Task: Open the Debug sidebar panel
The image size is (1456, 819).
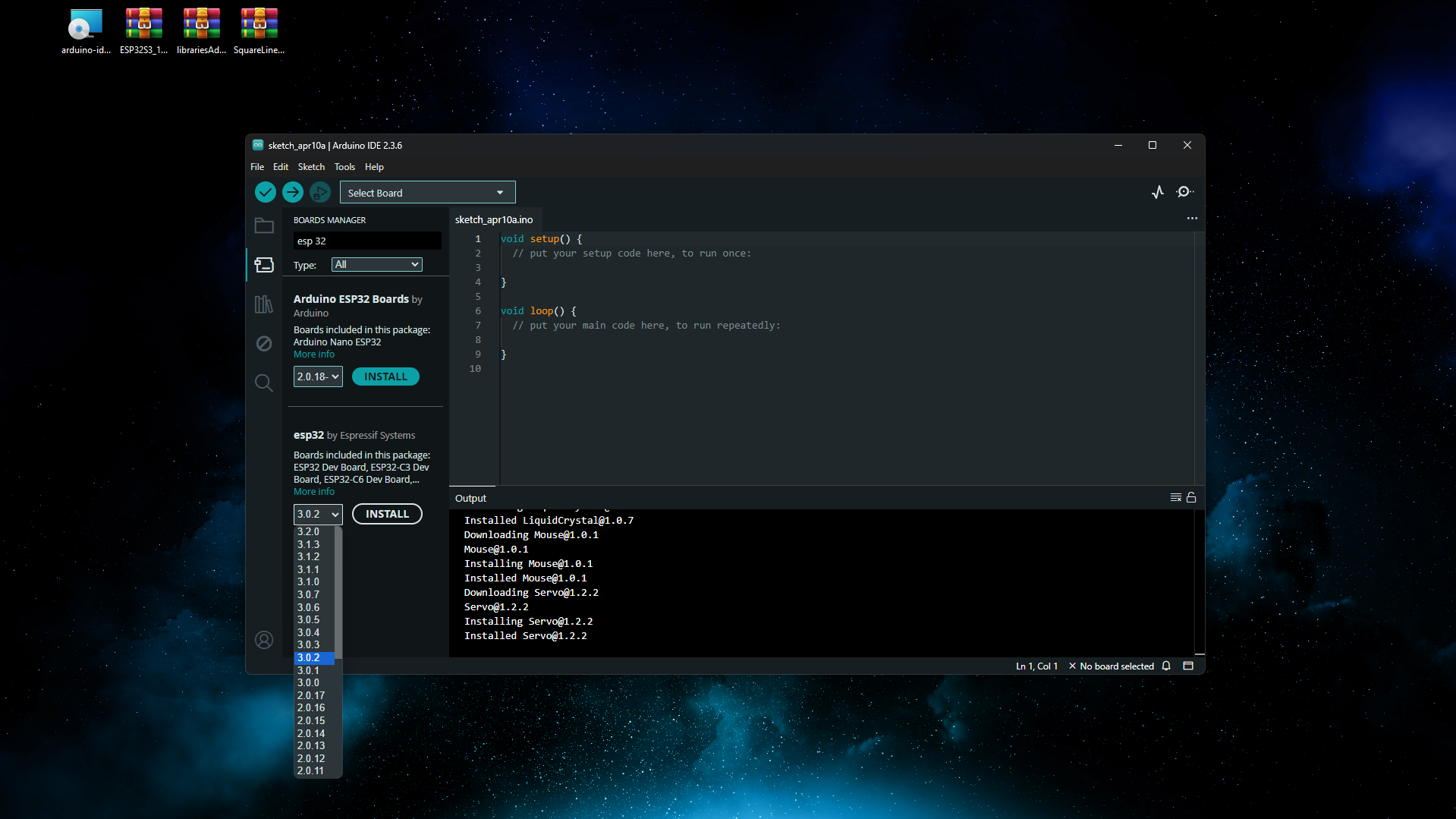Action: [264, 344]
